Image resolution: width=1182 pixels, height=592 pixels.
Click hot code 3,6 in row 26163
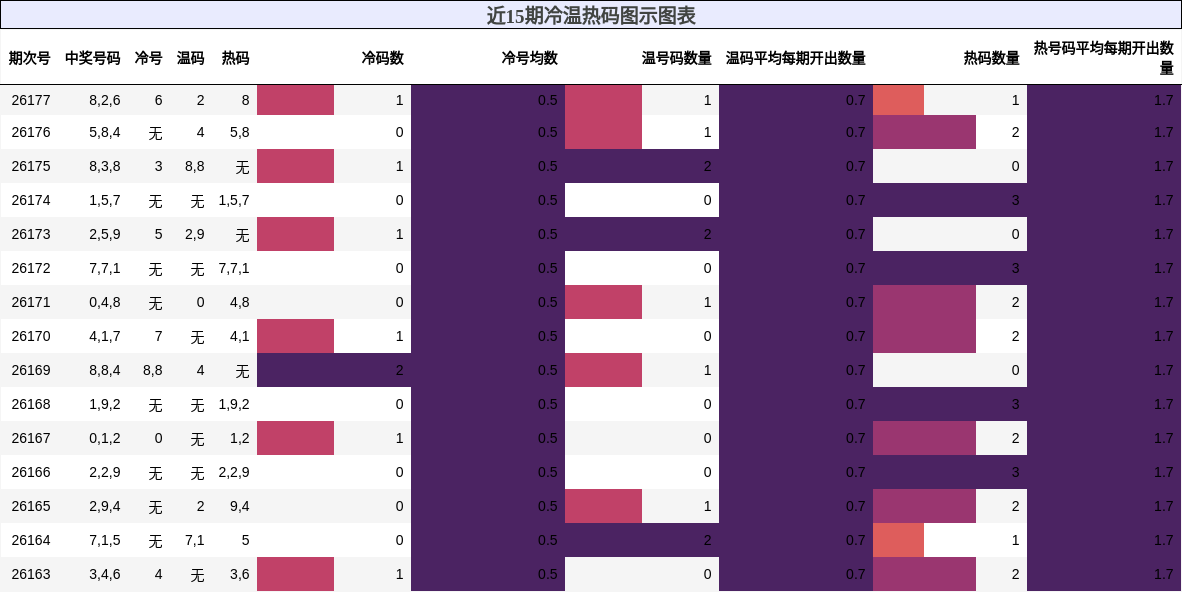pos(240,575)
